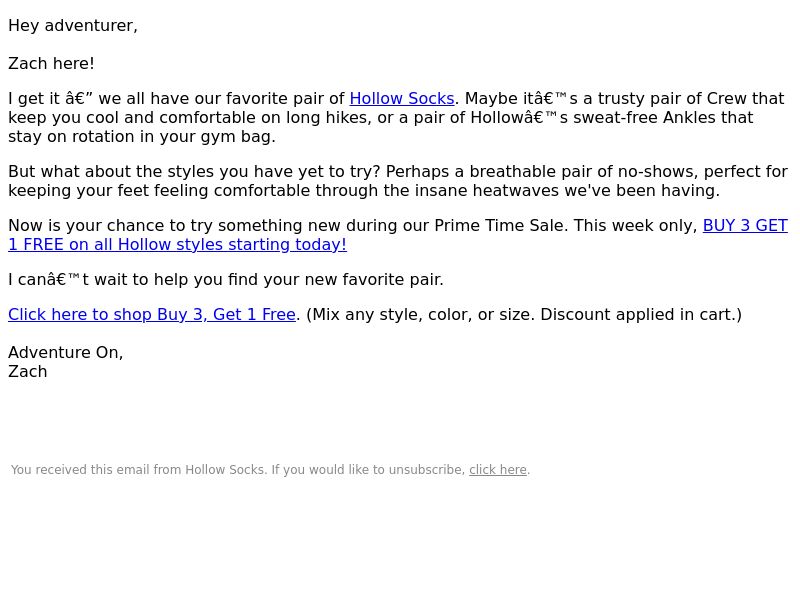
Task: Follow the BUY 3 GET 1 FREE link
Action: coord(745,226)
